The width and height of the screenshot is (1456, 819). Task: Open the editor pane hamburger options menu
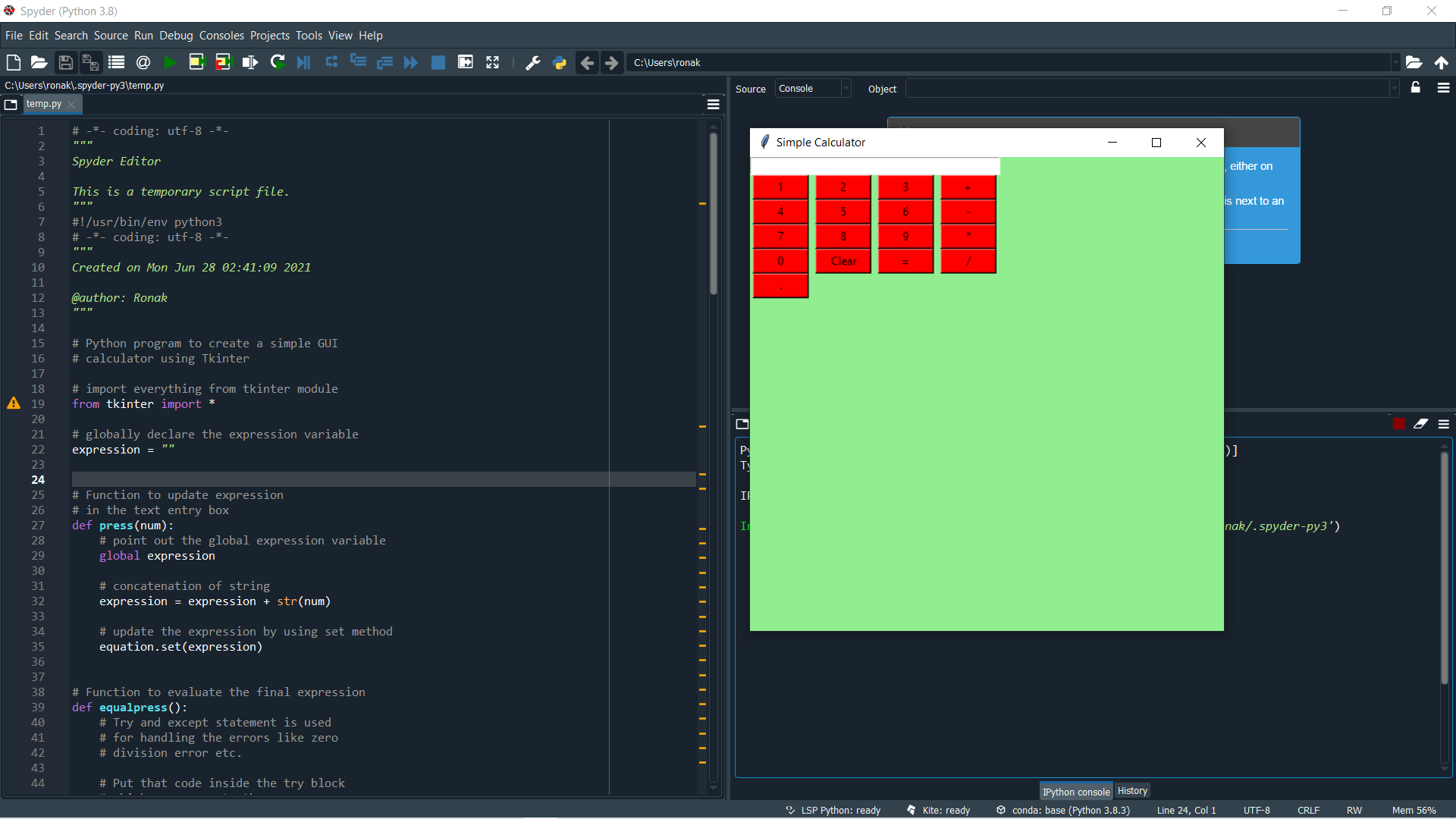point(713,104)
